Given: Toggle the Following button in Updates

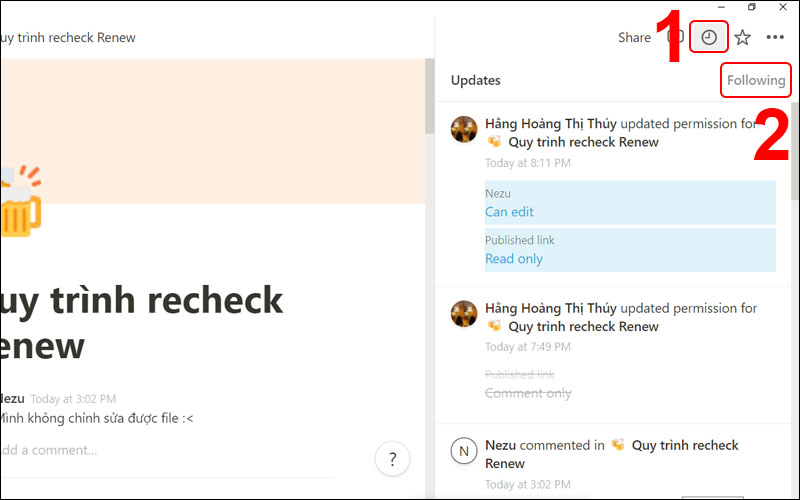Looking at the screenshot, I should pos(756,80).
